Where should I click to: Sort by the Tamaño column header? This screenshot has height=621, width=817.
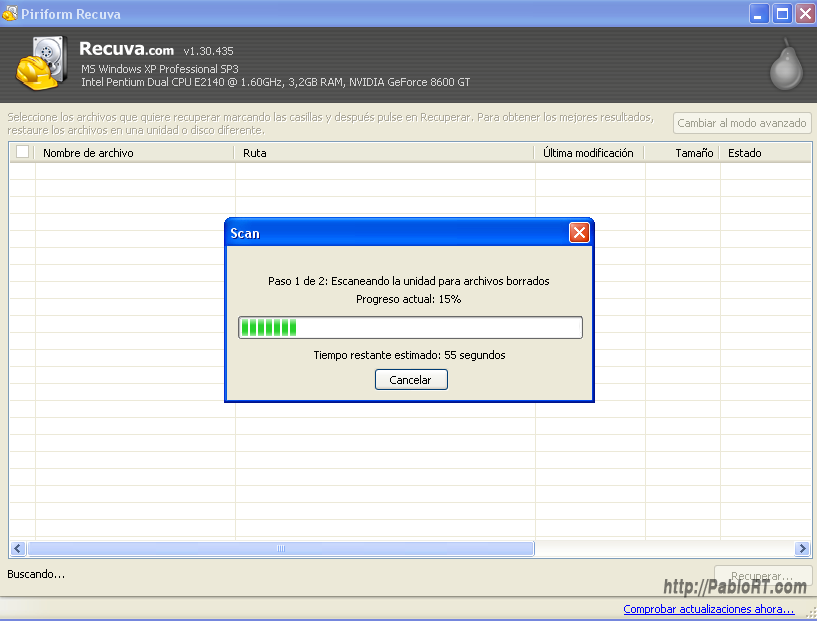coord(693,153)
